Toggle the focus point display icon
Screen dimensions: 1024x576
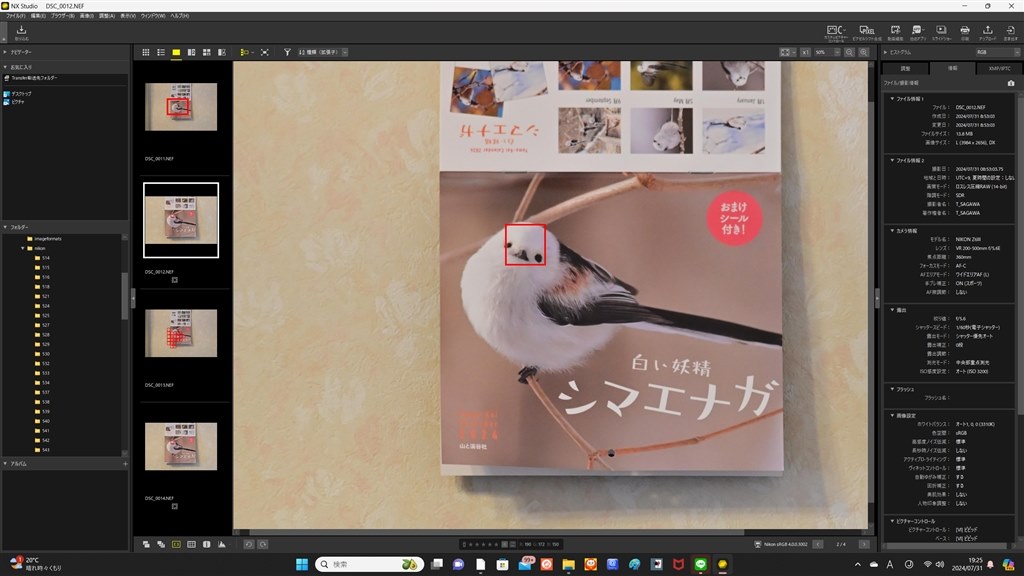[x=176, y=544]
